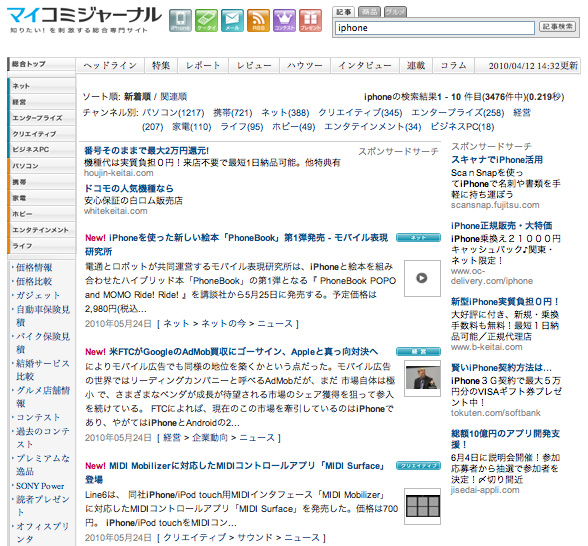Switch to the 商品 search tab
Viewport: 588px width, 546px height.
(x=369, y=12)
